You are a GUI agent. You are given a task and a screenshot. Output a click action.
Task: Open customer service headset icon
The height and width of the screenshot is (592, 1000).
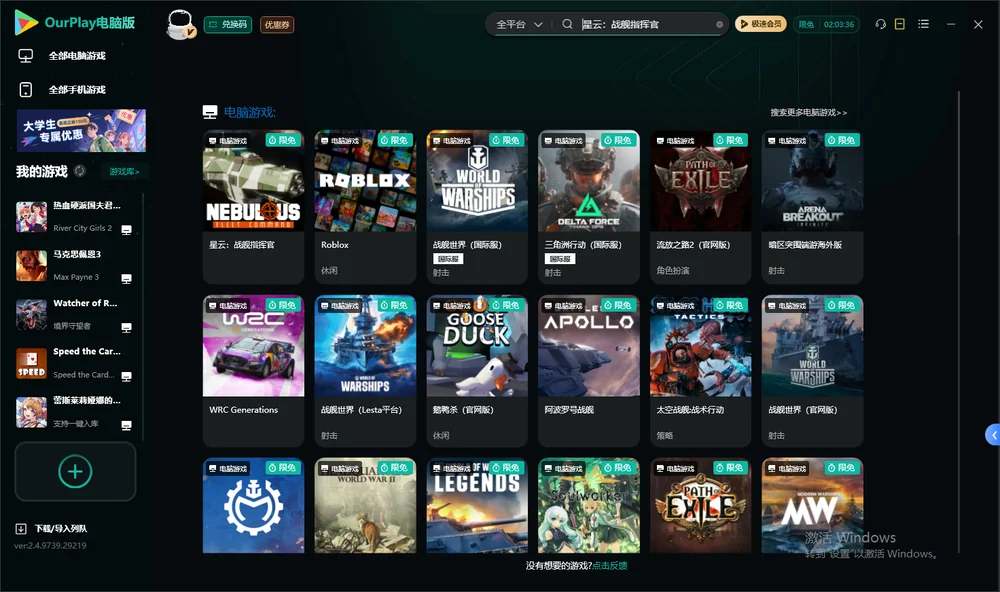click(x=881, y=24)
